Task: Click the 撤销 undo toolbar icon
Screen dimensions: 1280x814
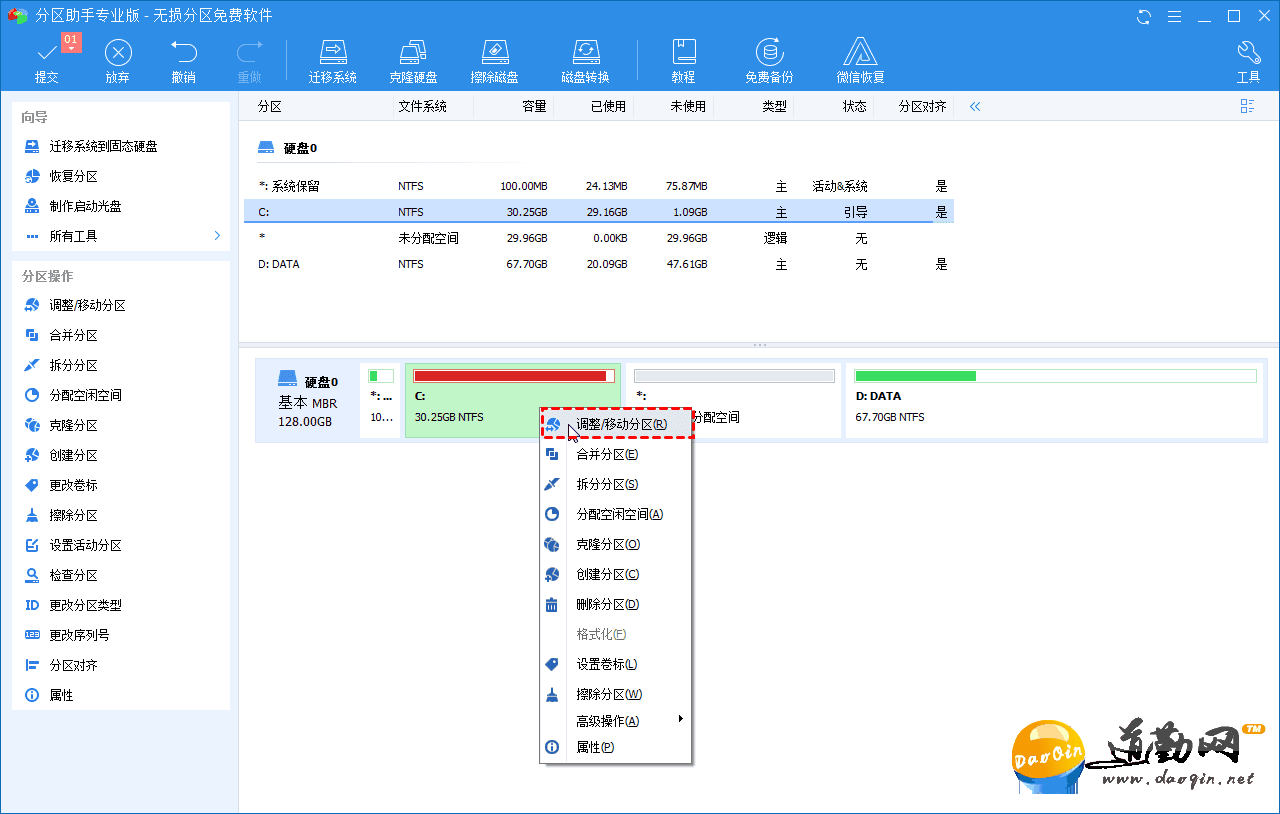Action: [183, 61]
